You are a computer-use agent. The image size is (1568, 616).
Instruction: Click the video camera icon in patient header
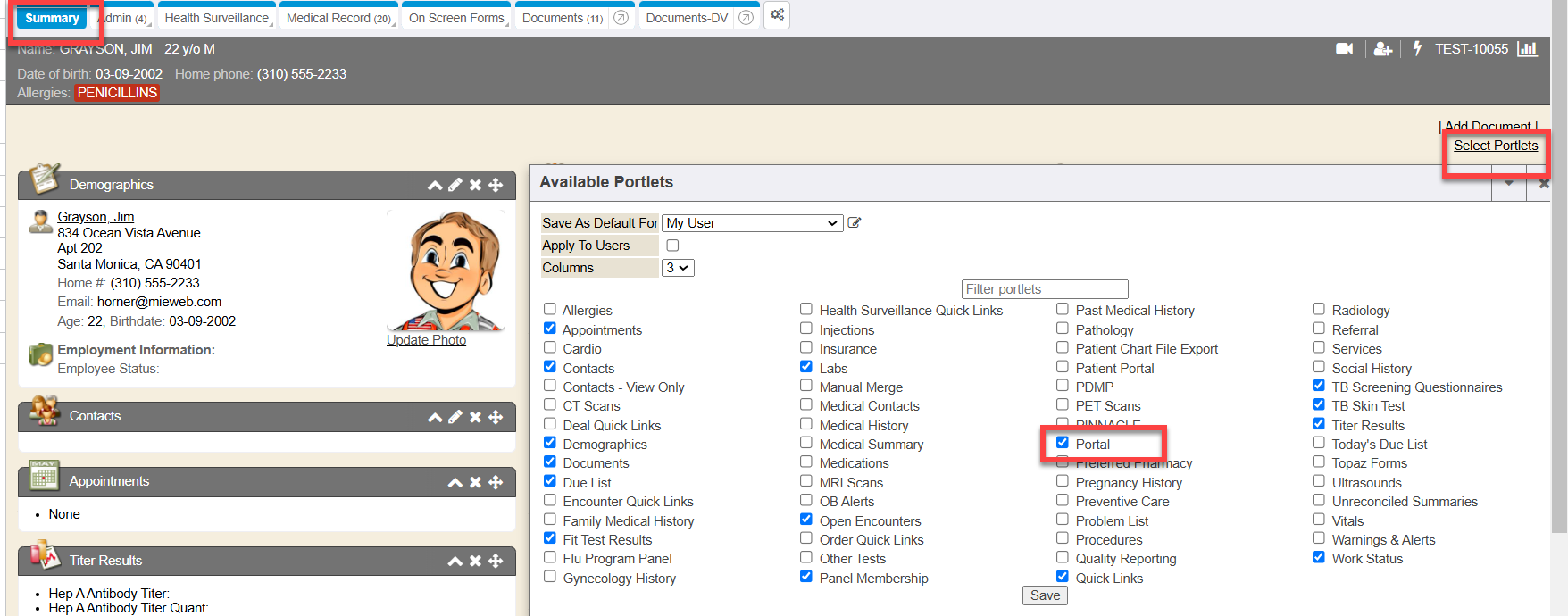(1344, 49)
